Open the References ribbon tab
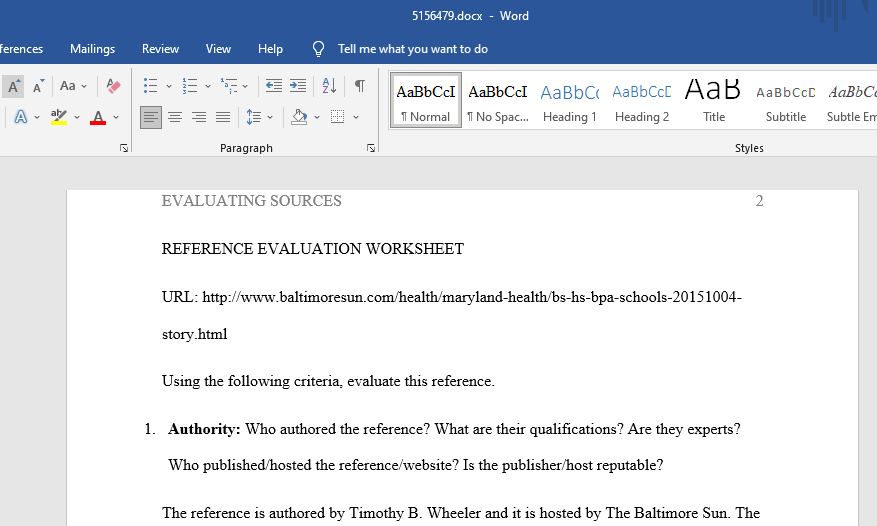Viewport: 877px width, 526px height. click(x=21, y=49)
